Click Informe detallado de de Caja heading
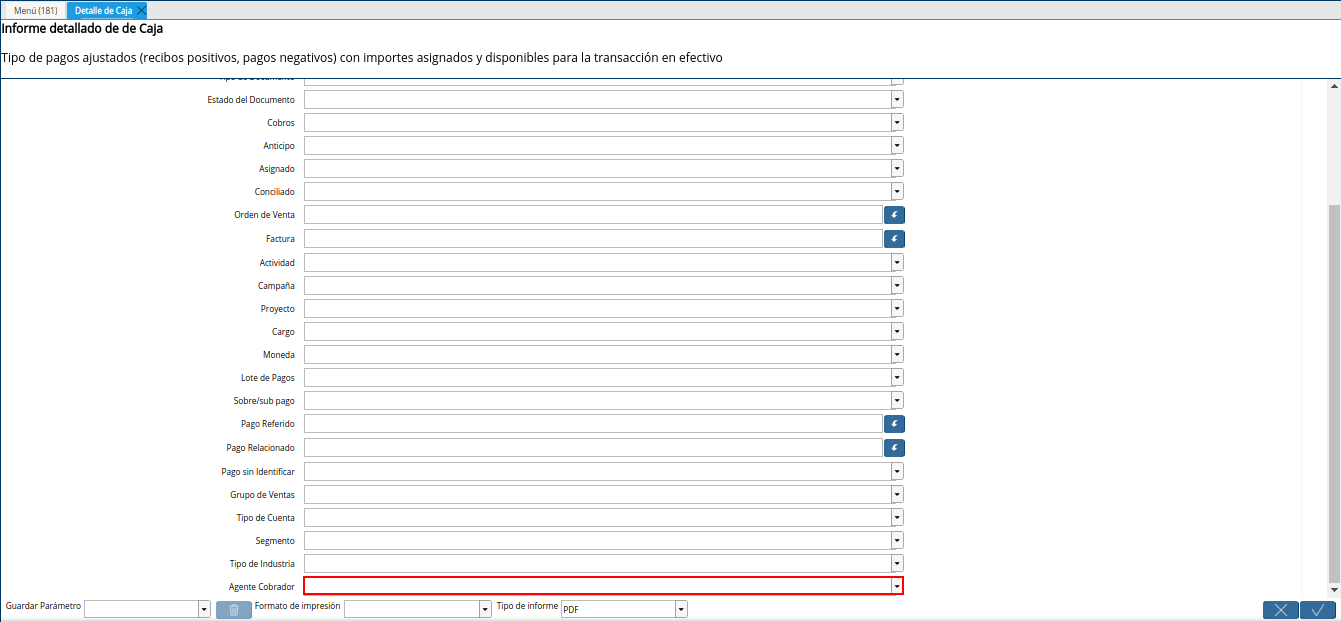The width and height of the screenshot is (1341, 622). pyautogui.click(x=82, y=29)
